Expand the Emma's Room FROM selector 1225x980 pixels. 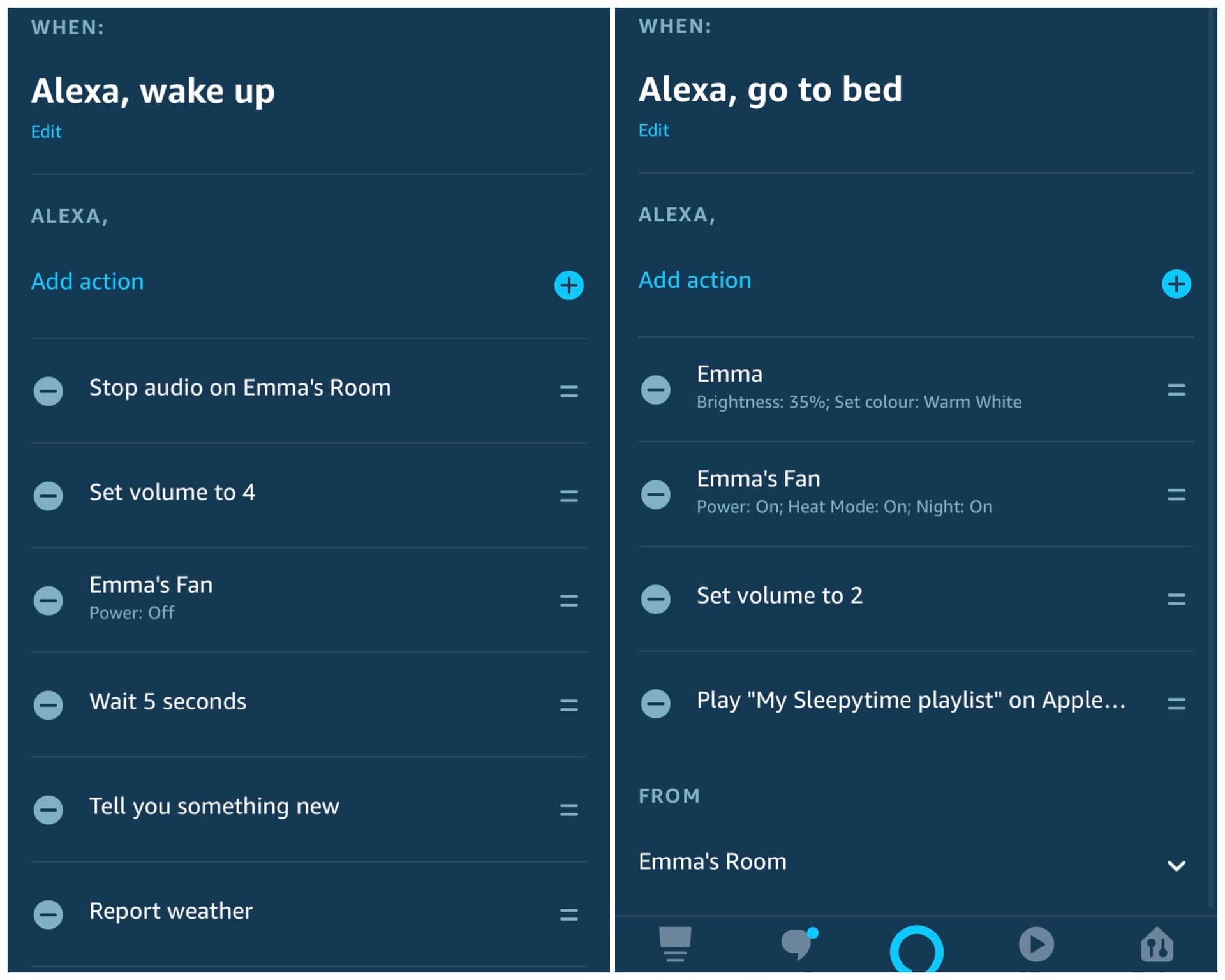pyautogui.click(x=1177, y=865)
